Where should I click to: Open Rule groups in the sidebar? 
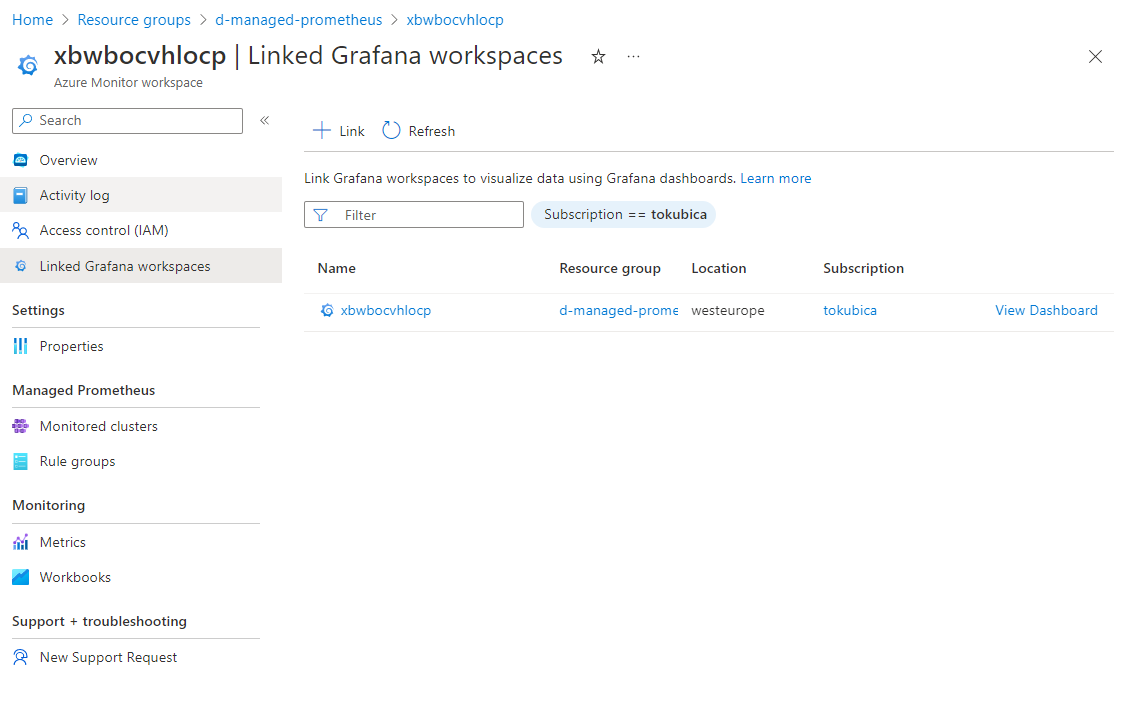pos(77,461)
